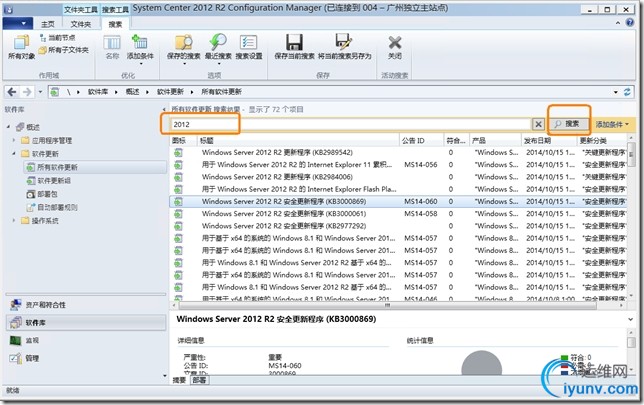Open the Software Library (软件库) workspace
This screenshot has height=405, width=644.
click(86, 323)
